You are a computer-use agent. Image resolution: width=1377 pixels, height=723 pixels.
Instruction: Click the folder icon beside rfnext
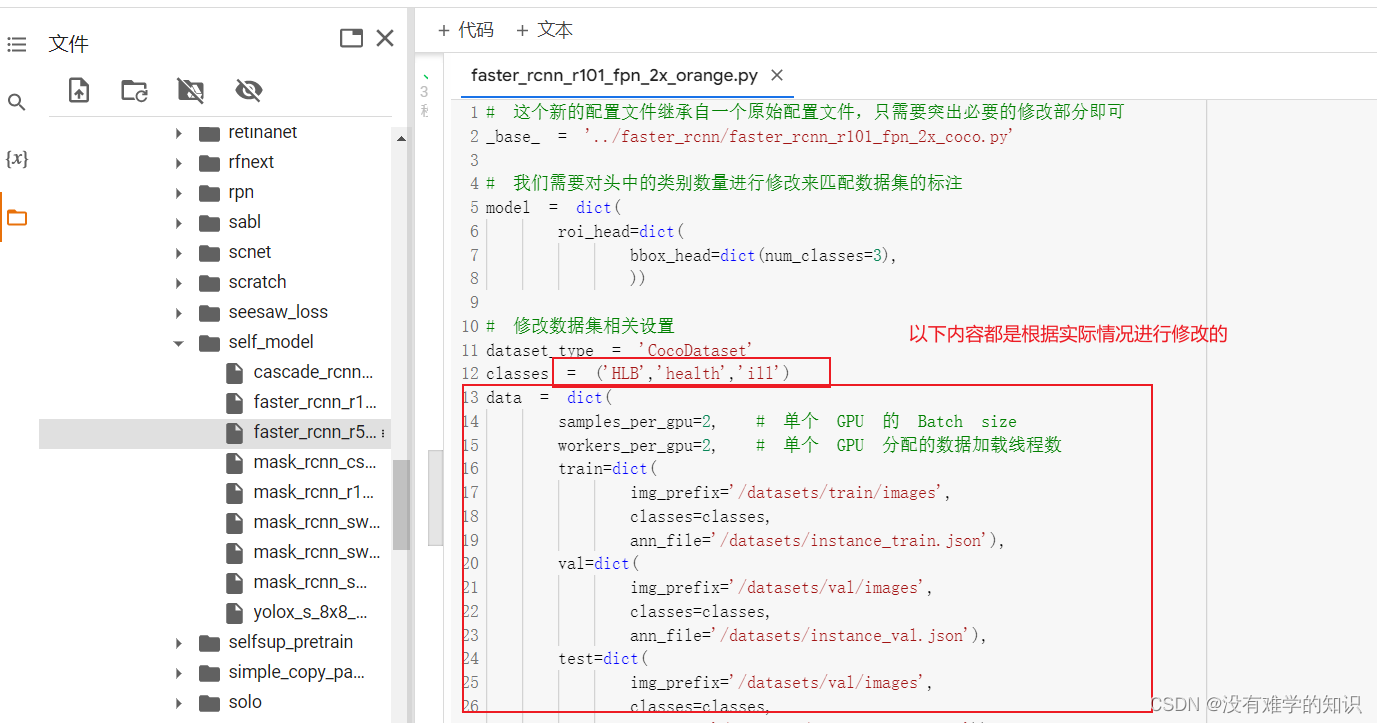[x=209, y=163]
